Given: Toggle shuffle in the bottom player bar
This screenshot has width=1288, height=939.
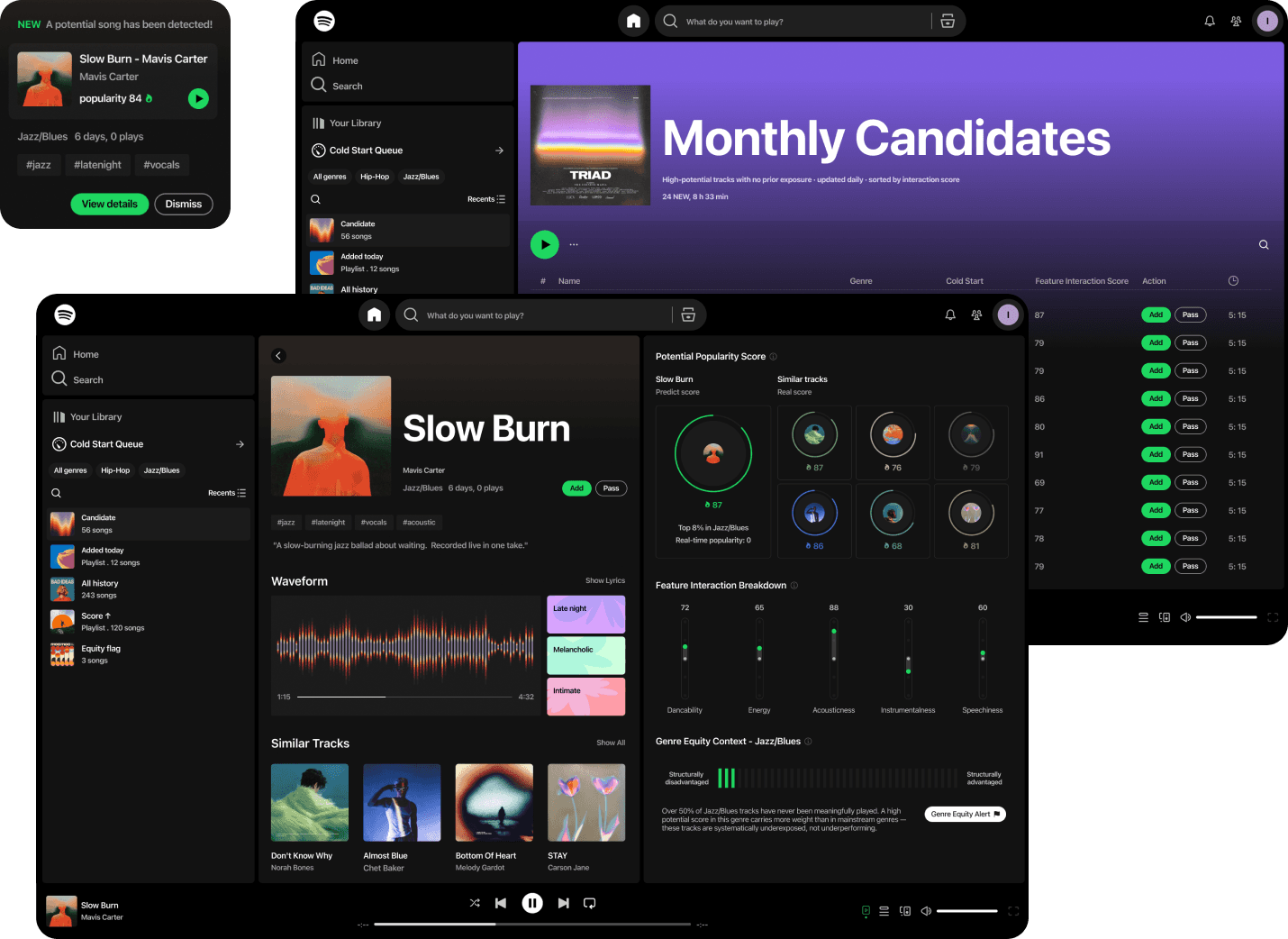Looking at the screenshot, I should coord(475,903).
